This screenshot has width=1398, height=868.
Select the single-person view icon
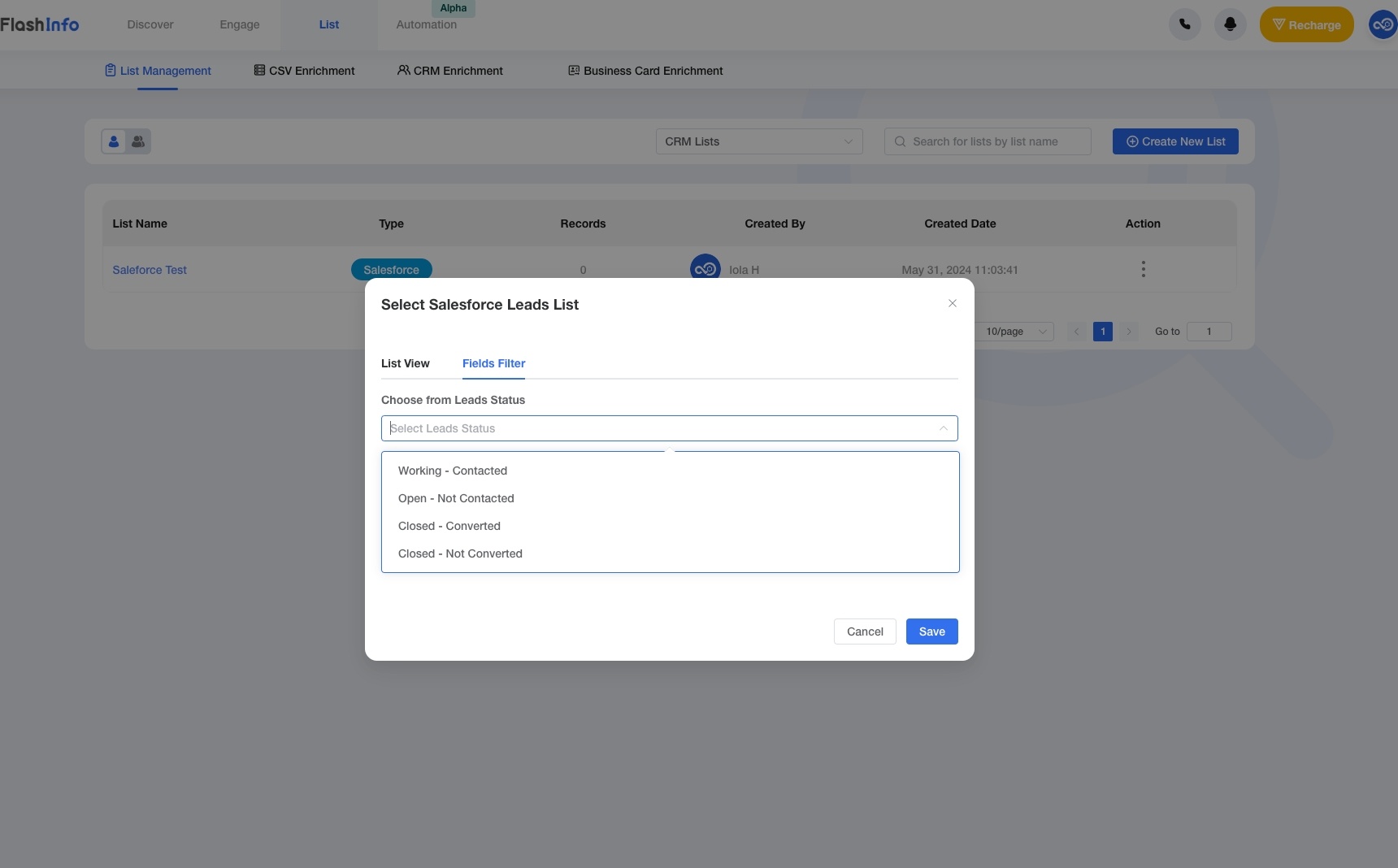point(114,141)
